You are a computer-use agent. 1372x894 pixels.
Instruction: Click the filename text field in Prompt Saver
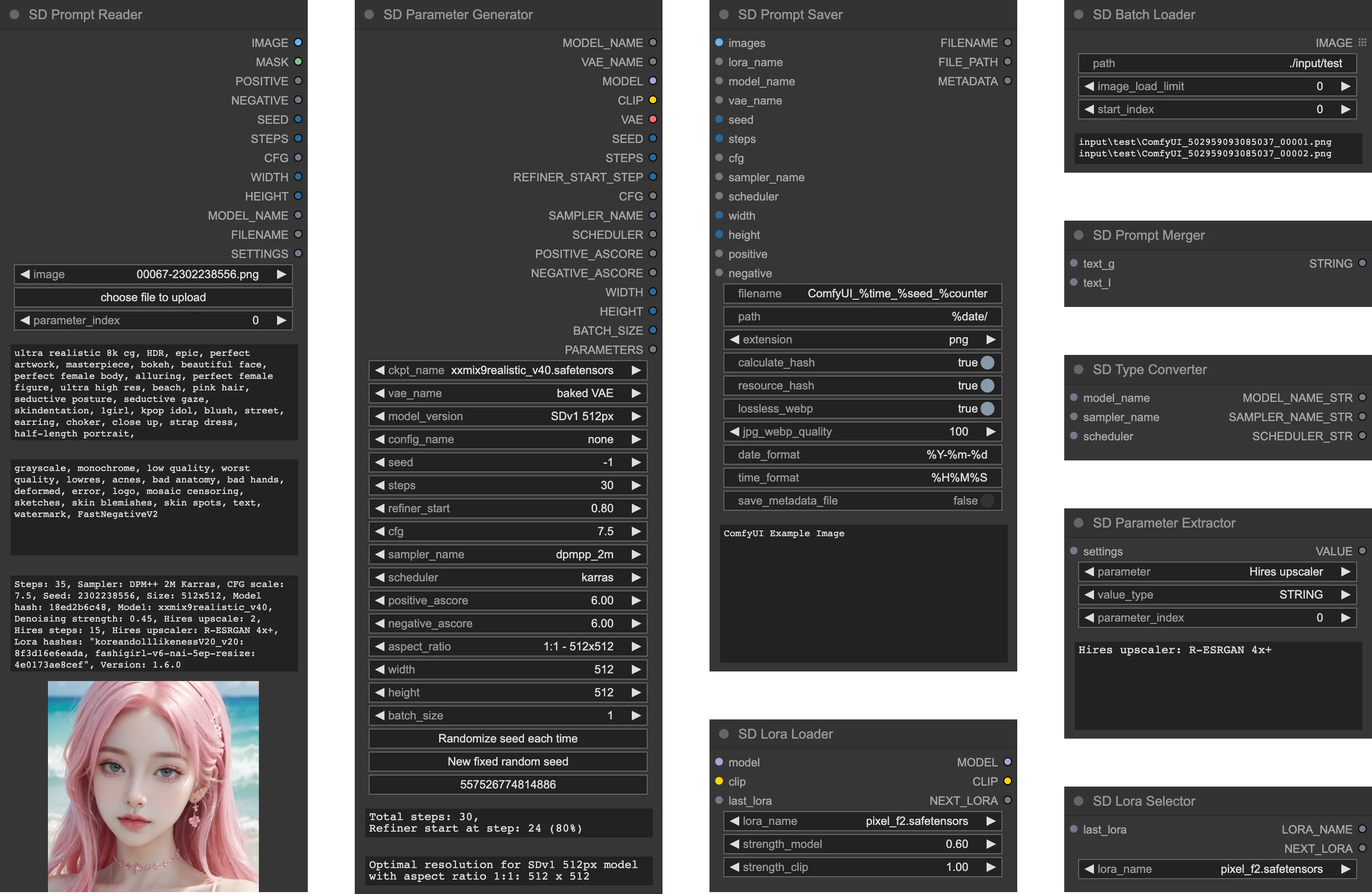[x=862, y=294]
